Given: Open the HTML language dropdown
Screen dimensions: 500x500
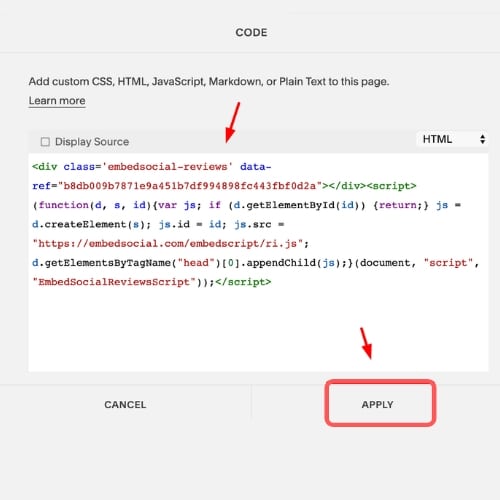Looking at the screenshot, I should [452, 139].
